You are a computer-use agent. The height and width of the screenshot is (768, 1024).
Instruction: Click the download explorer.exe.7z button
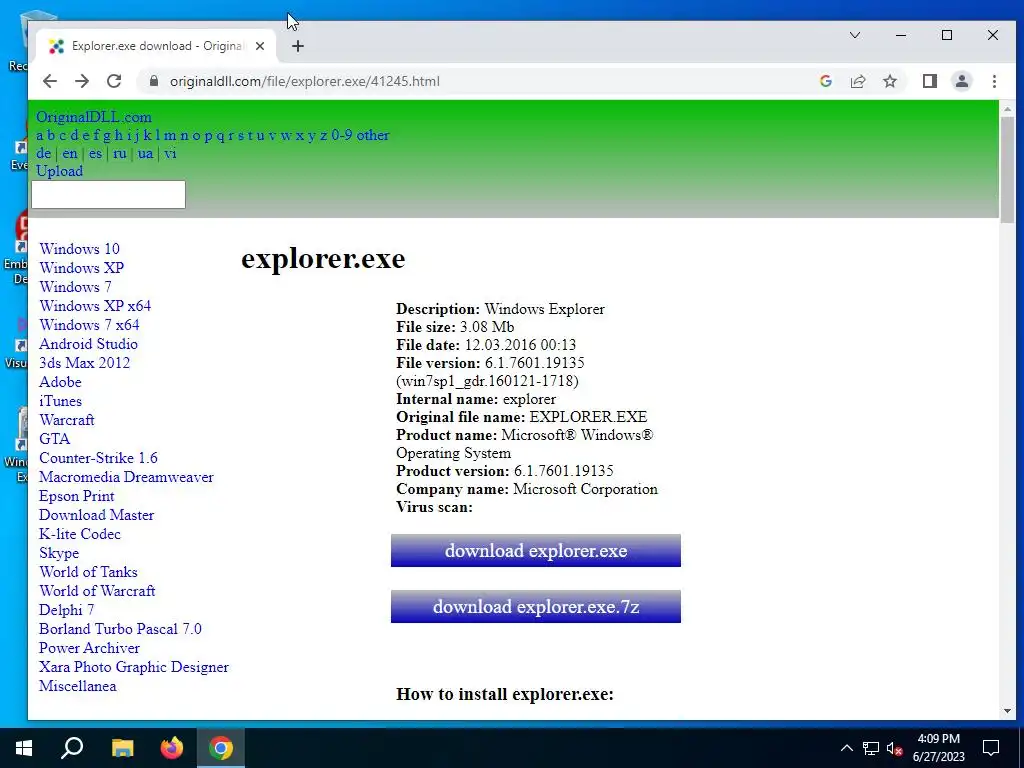click(536, 607)
